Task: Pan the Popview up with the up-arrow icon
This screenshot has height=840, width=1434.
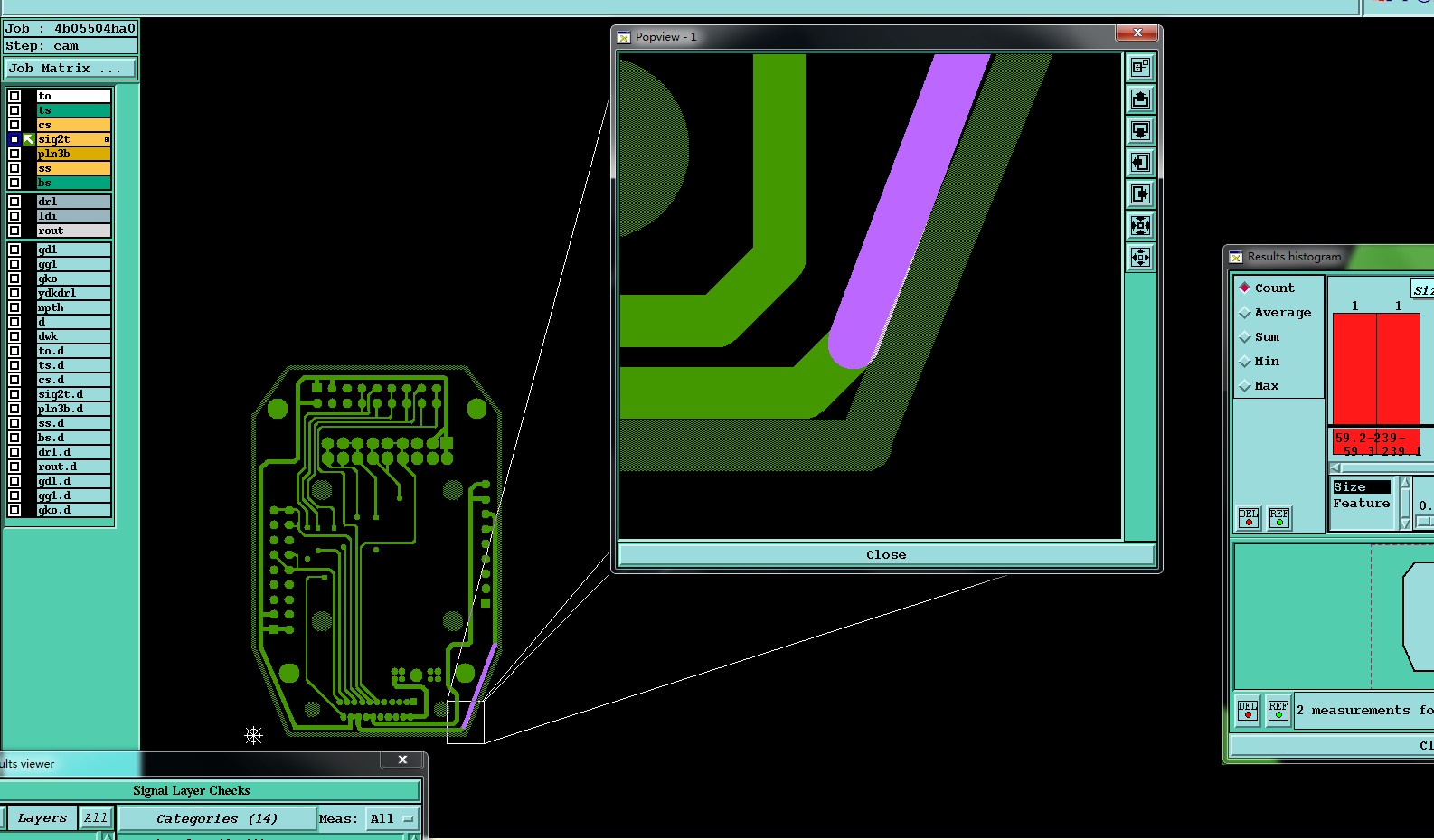Action: 1141,99
